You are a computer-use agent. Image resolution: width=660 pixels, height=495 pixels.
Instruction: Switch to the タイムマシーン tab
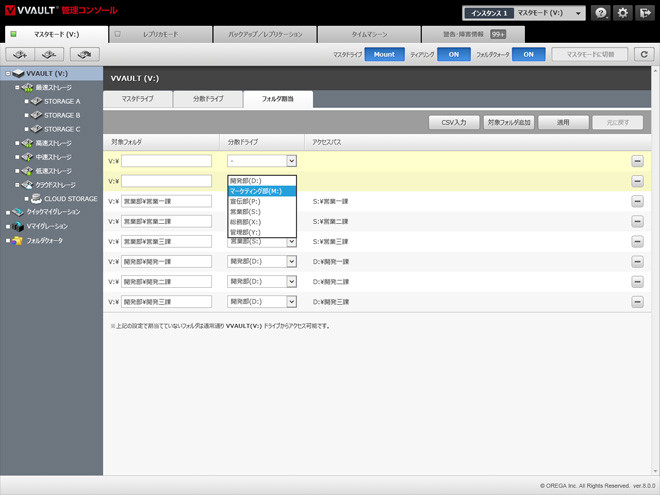pyautogui.click(x=369, y=35)
